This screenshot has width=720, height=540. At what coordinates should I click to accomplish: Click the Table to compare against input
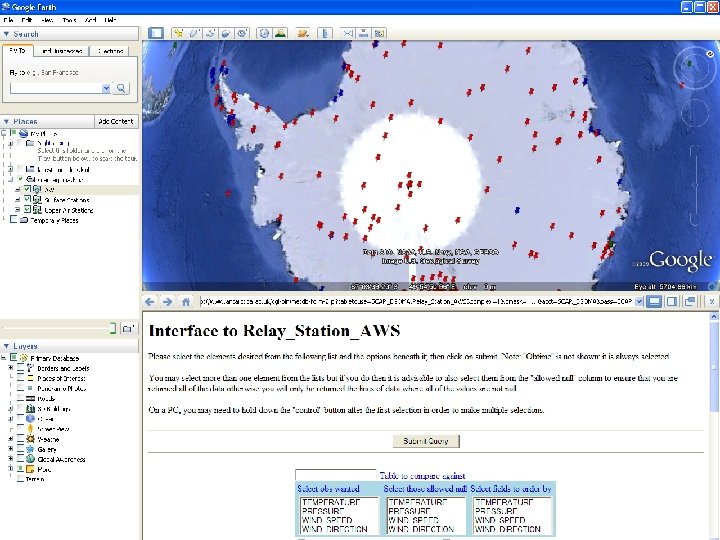point(336,475)
